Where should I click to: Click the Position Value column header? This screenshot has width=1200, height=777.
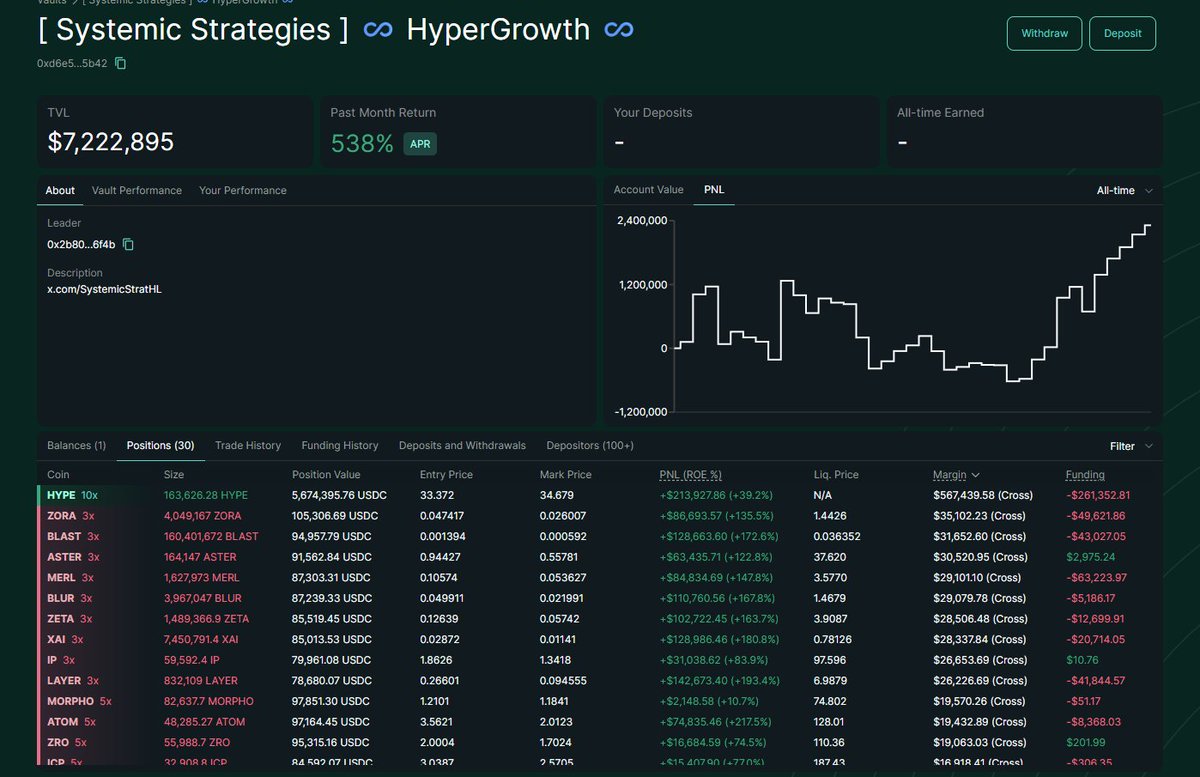pos(326,475)
